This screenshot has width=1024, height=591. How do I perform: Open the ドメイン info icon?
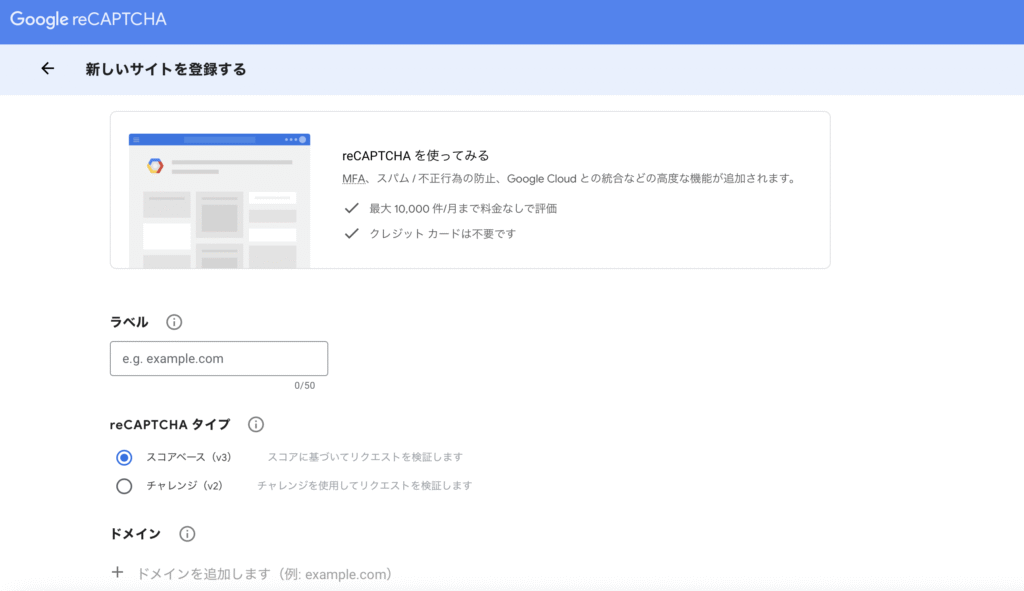187,534
